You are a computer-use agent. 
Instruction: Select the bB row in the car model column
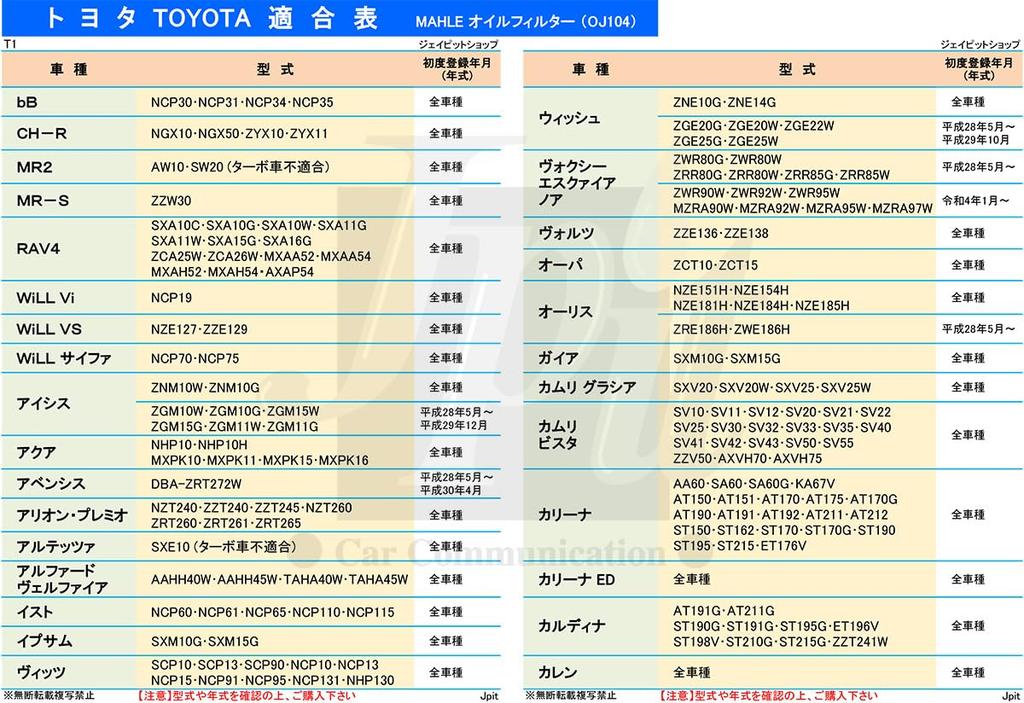tap(24, 101)
